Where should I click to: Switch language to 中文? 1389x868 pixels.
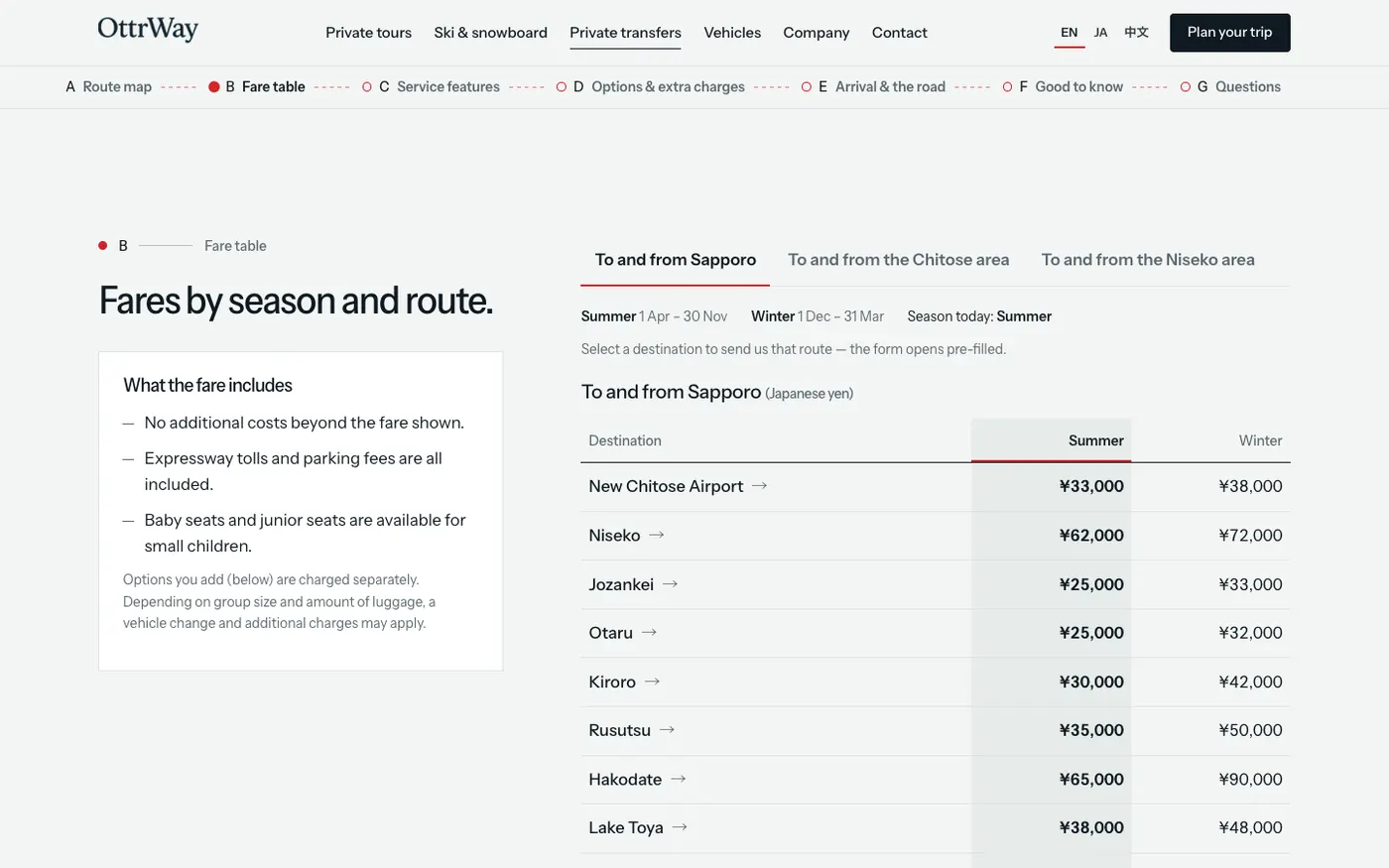coord(1136,33)
